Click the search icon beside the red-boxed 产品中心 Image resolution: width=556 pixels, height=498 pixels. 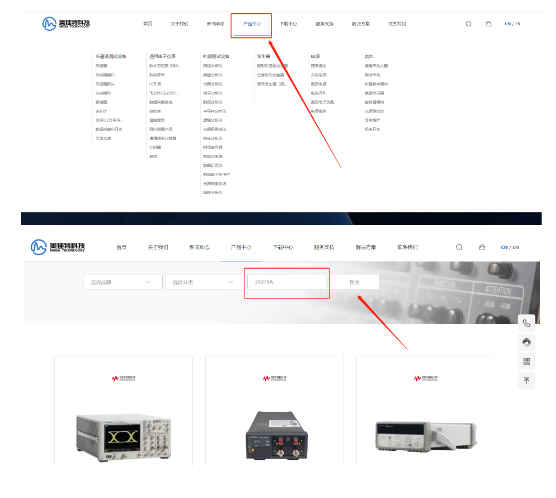(468, 24)
